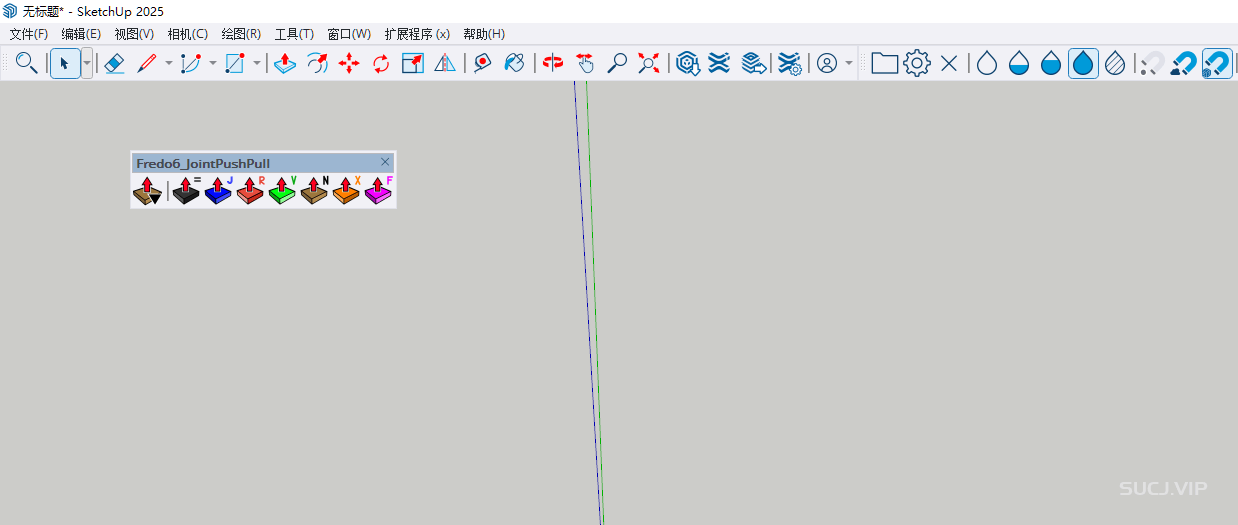Select the brown 'N' Normal Push Pull tool
The image size is (1238, 525).
[314, 190]
